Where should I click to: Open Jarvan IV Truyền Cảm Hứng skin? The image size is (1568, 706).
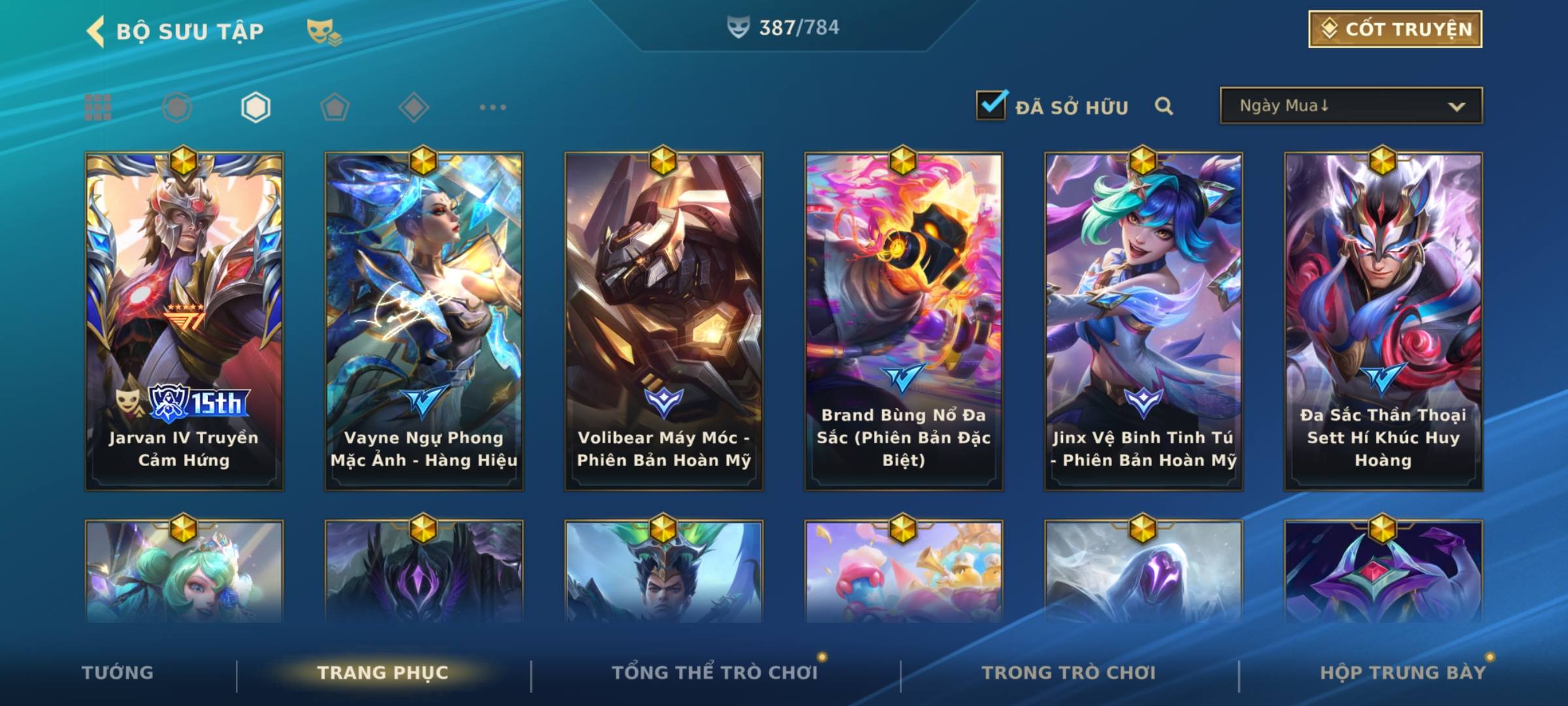184,321
